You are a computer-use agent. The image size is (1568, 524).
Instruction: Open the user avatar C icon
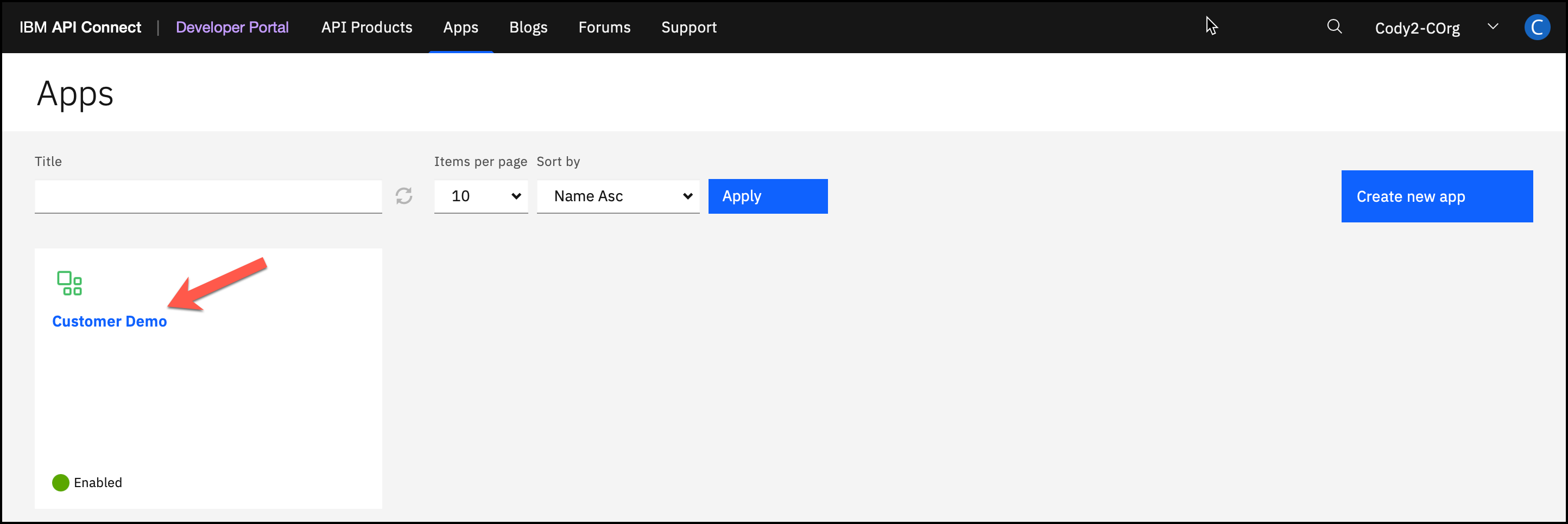tap(1536, 27)
